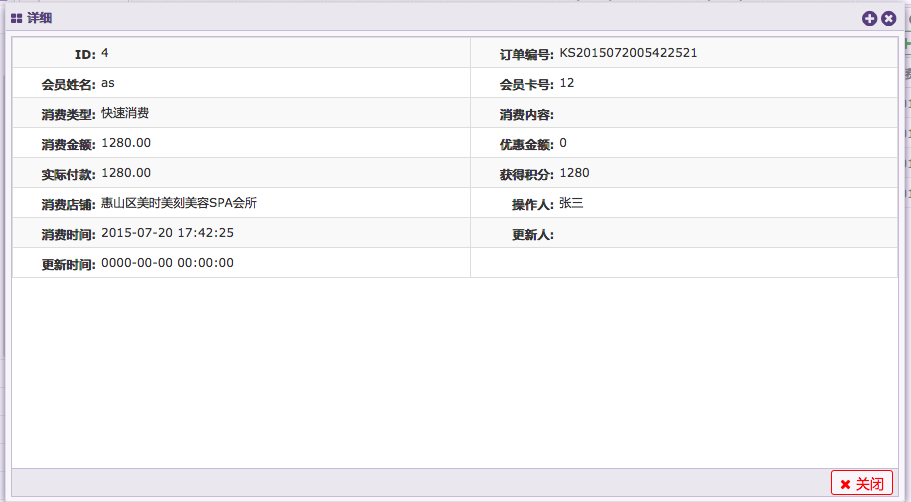
Task: Click member card number value 12
Action: point(567,83)
